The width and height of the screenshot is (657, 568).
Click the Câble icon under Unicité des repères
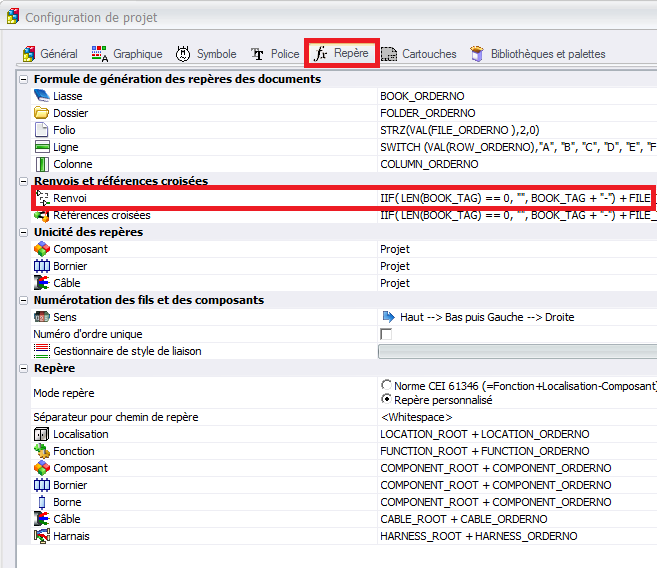pyautogui.click(x=41, y=283)
